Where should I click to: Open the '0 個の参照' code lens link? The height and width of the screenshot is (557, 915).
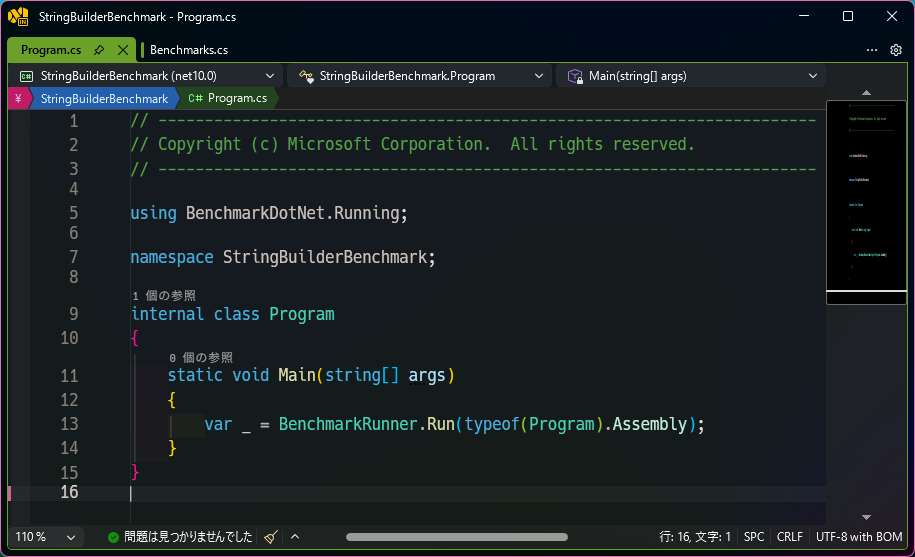pyautogui.click(x=201, y=358)
